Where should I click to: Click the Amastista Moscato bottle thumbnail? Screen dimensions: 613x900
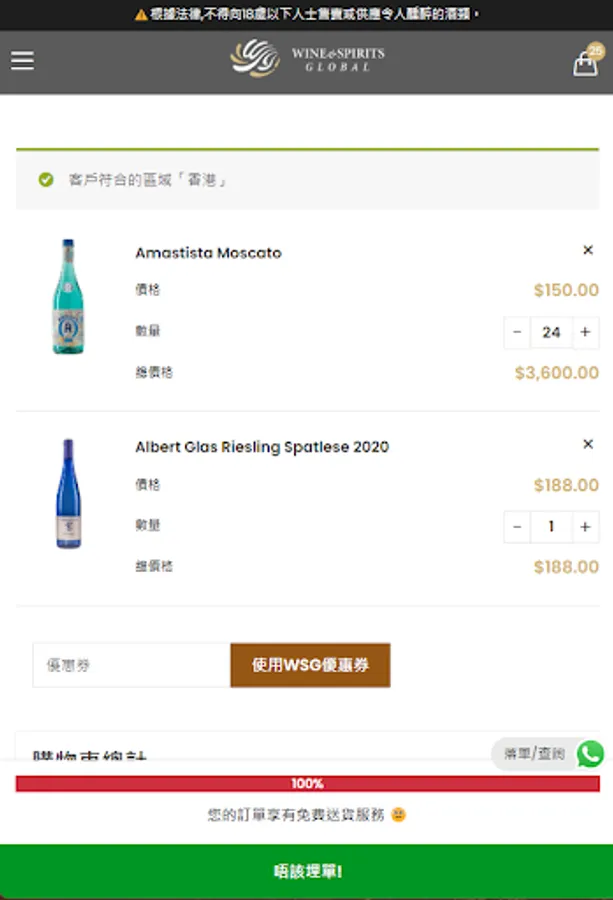click(68, 296)
